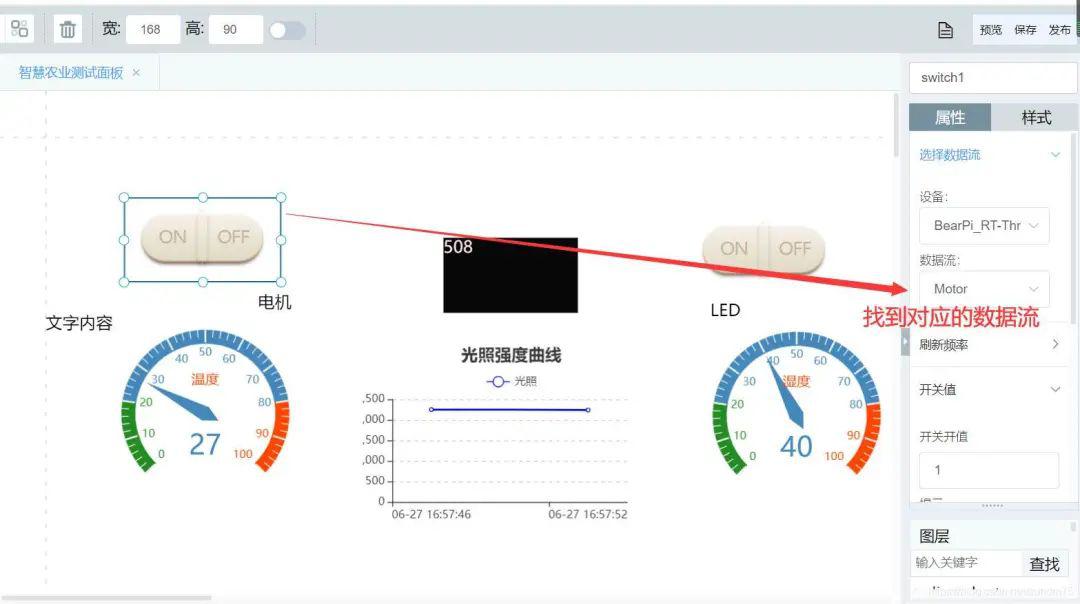The width and height of the screenshot is (1080, 604).
Task: Toggle the switch next to height field
Action: click(287, 30)
